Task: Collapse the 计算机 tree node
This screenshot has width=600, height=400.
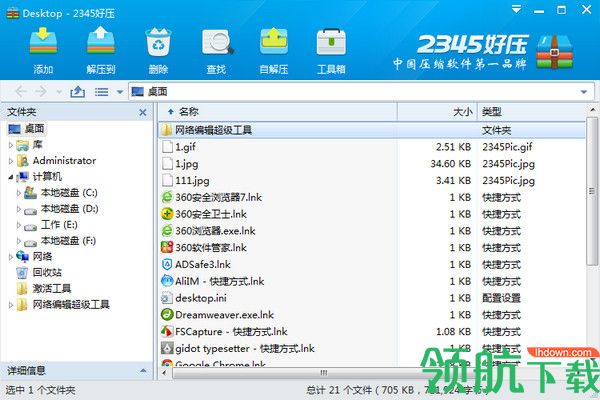Action: pyautogui.click(x=11, y=177)
